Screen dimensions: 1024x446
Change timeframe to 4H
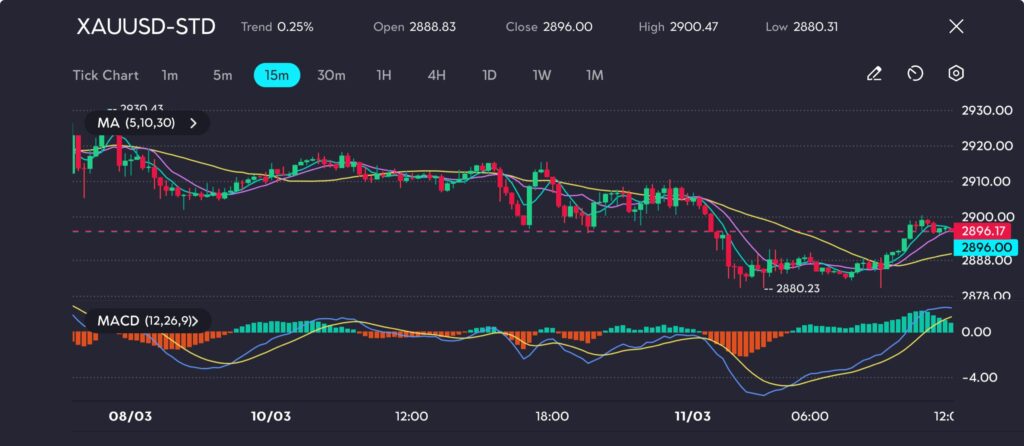[x=436, y=75]
